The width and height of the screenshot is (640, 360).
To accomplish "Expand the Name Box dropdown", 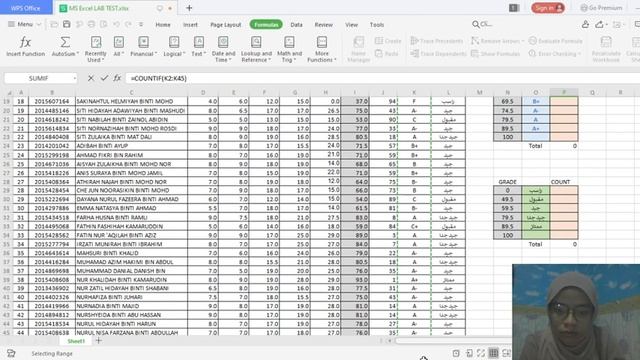I will coord(74,78).
